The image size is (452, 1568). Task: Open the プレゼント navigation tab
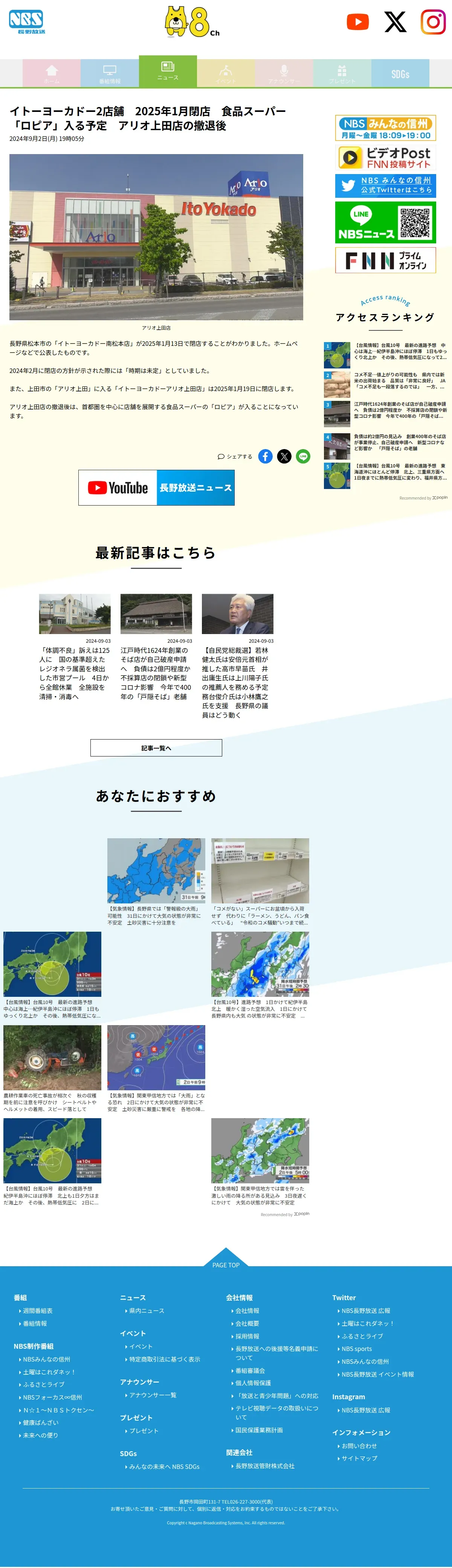(x=342, y=73)
